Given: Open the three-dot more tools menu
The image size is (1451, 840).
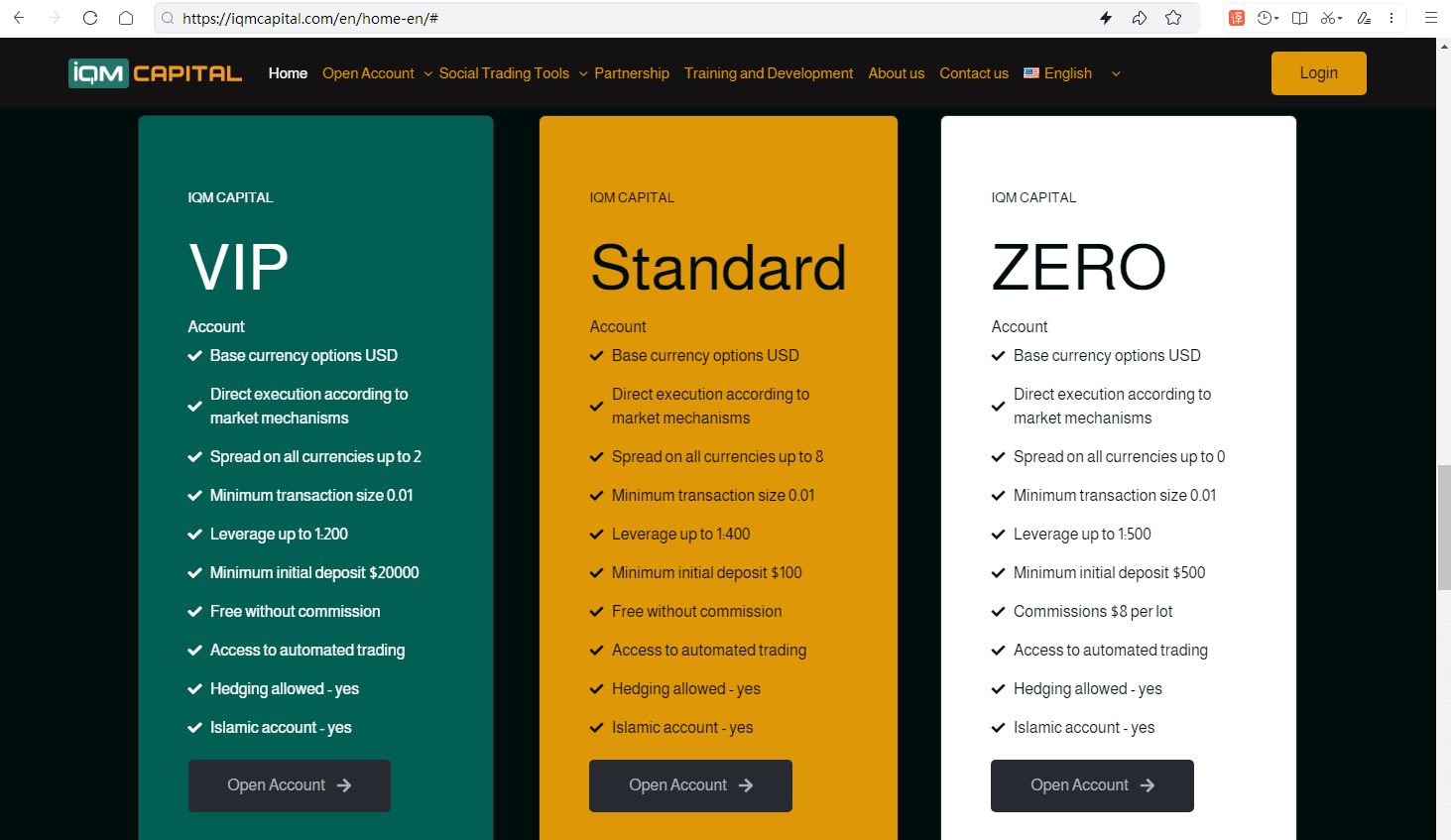Looking at the screenshot, I should [x=1391, y=18].
